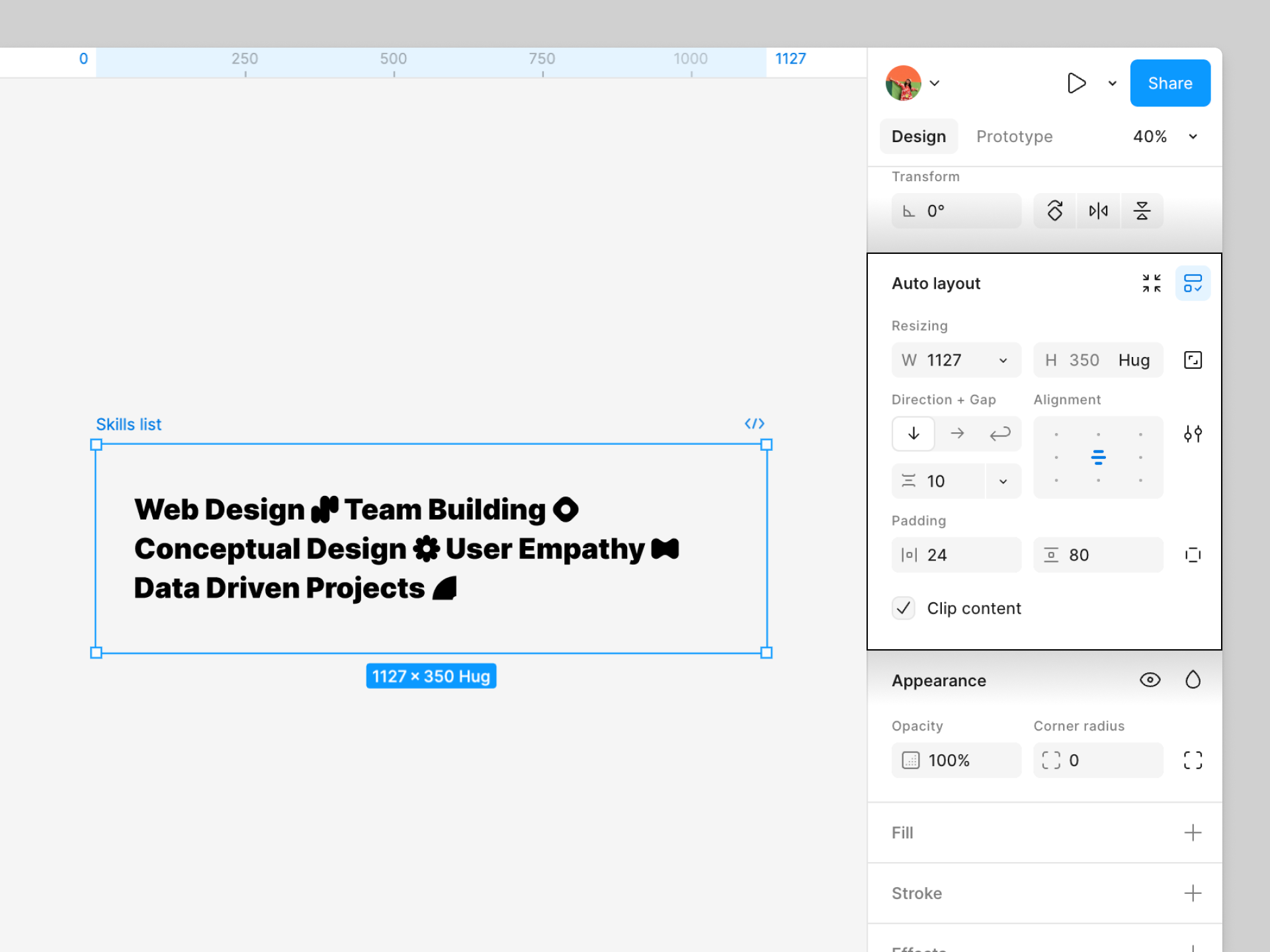Rotate 90 degrees icon in Transform
The image size is (1270, 952).
coord(1055,211)
